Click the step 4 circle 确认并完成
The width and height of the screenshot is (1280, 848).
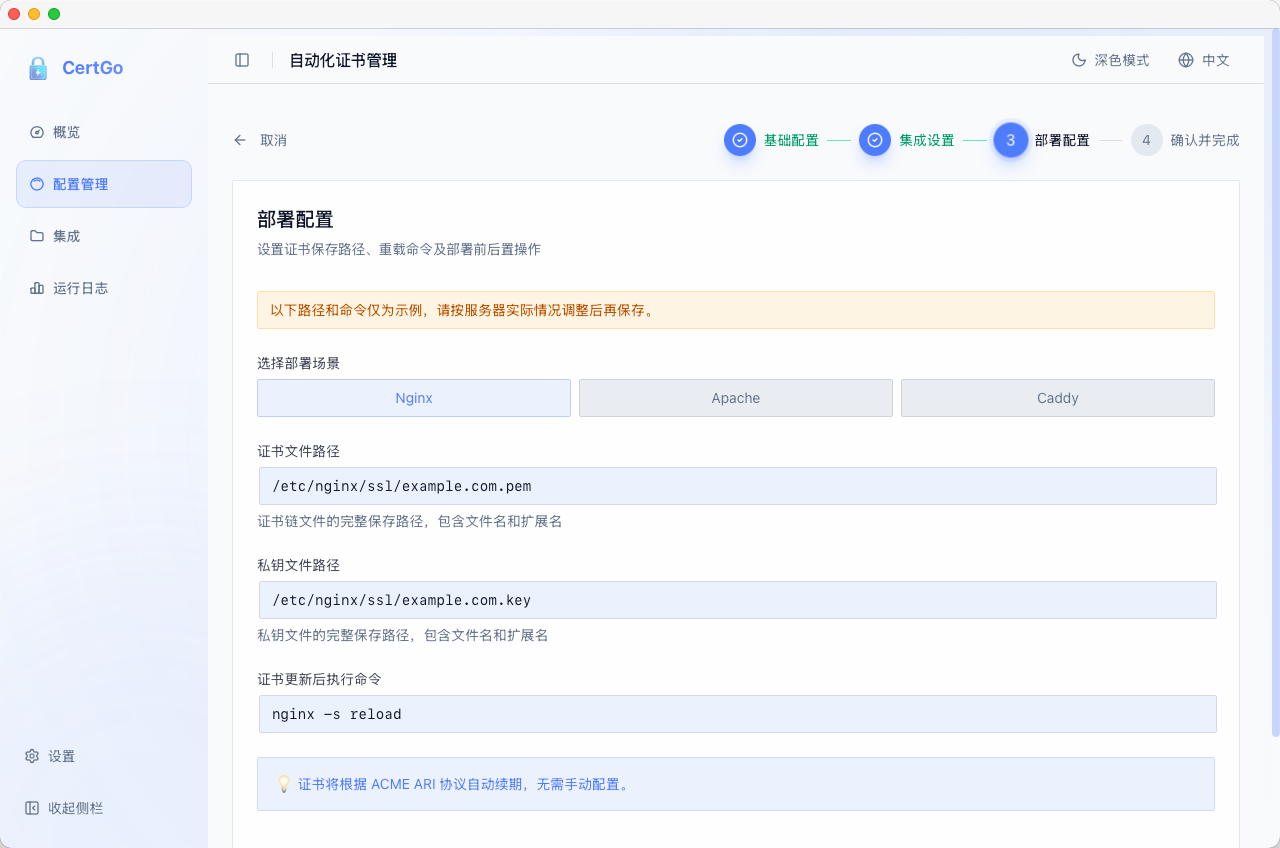[x=1147, y=140]
